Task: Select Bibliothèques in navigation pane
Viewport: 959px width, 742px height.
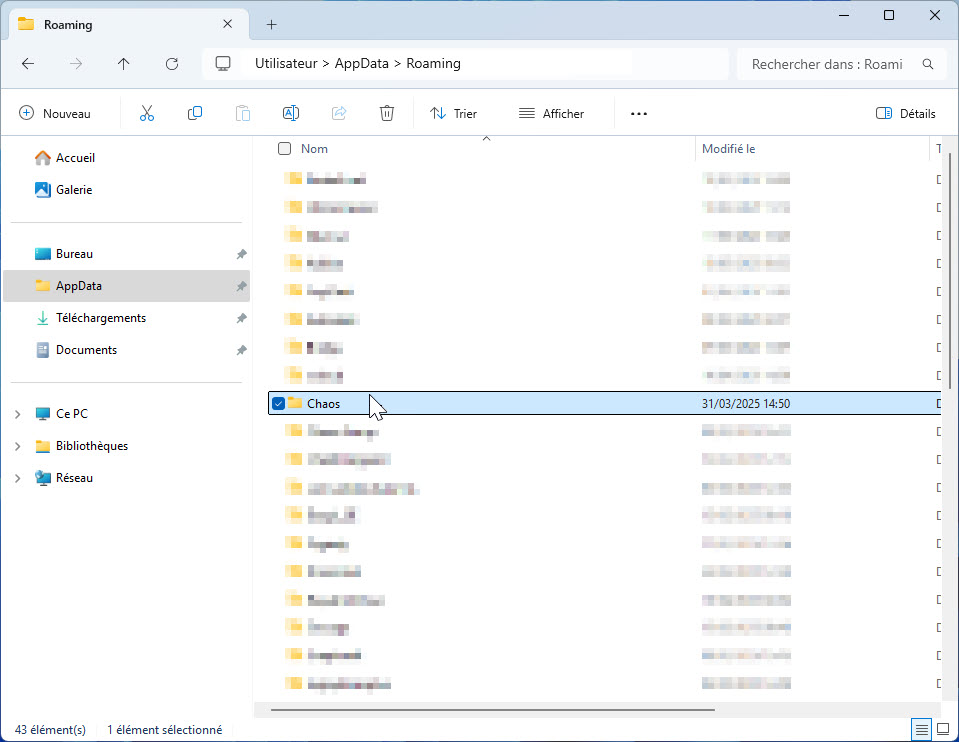Action: click(92, 446)
